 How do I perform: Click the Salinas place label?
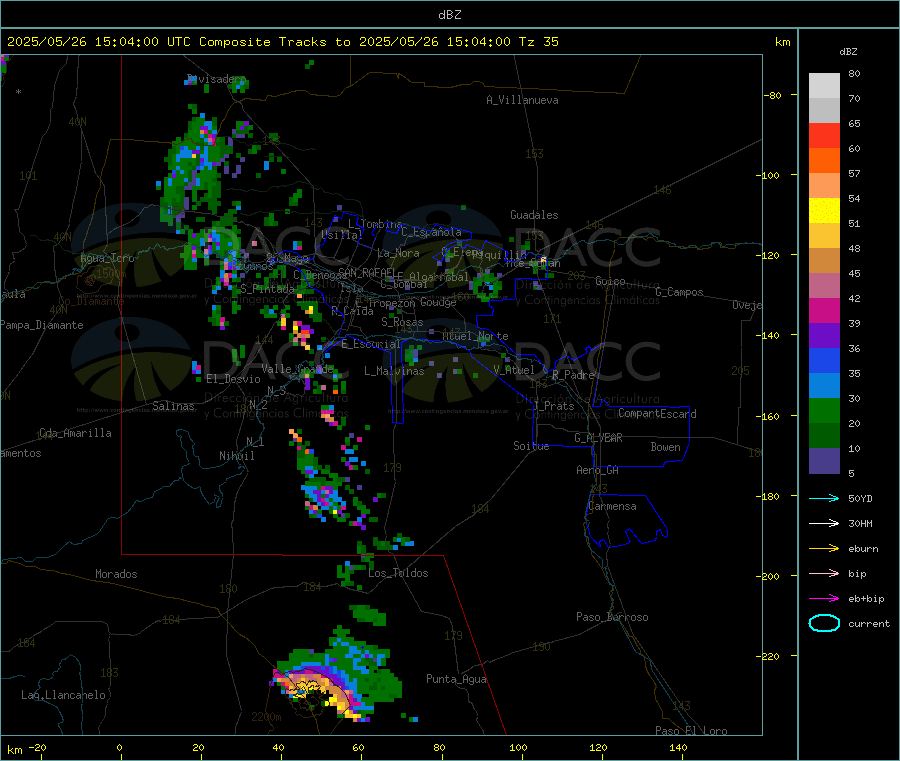click(x=173, y=406)
